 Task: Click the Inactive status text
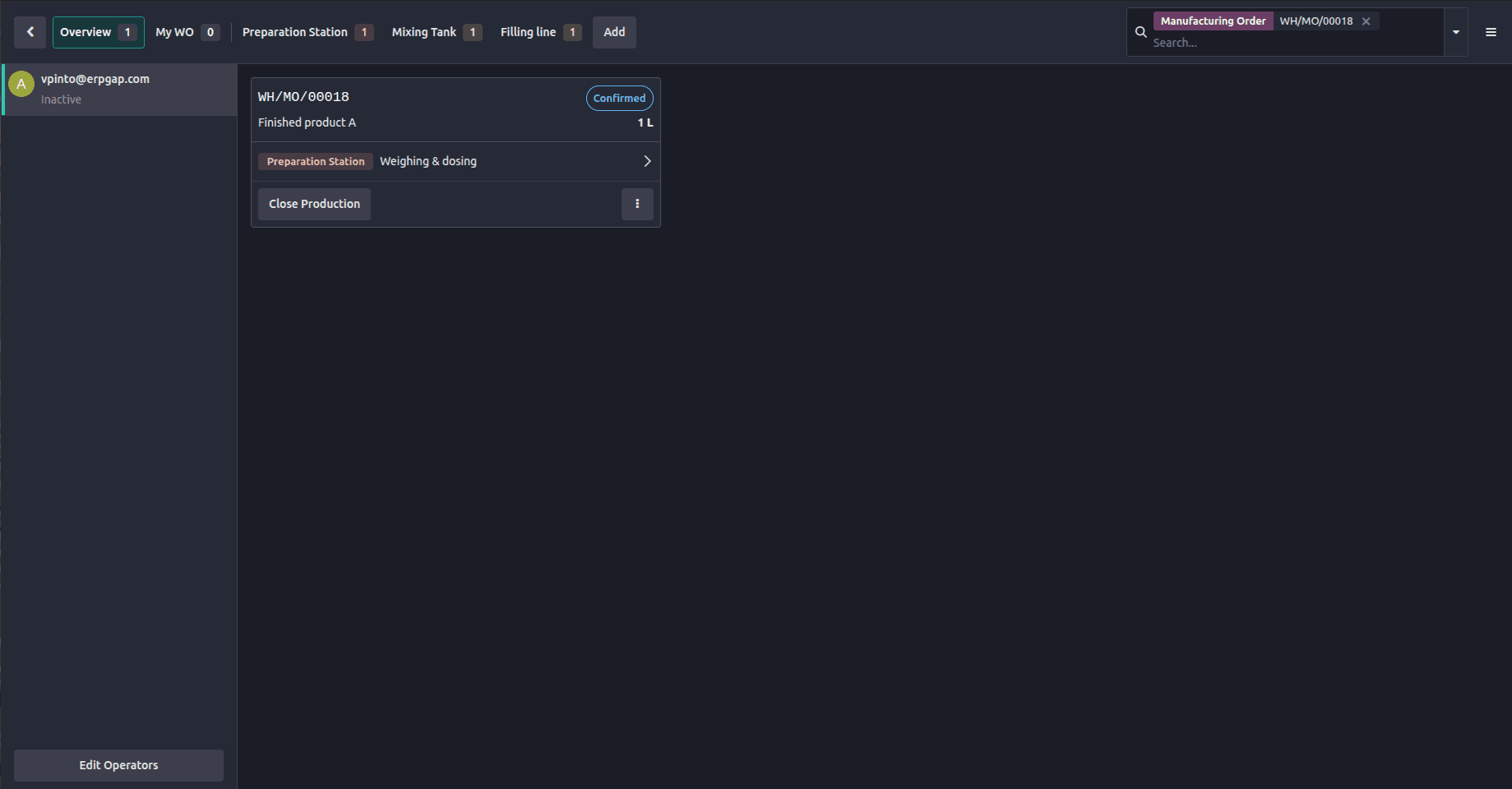coord(62,99)
